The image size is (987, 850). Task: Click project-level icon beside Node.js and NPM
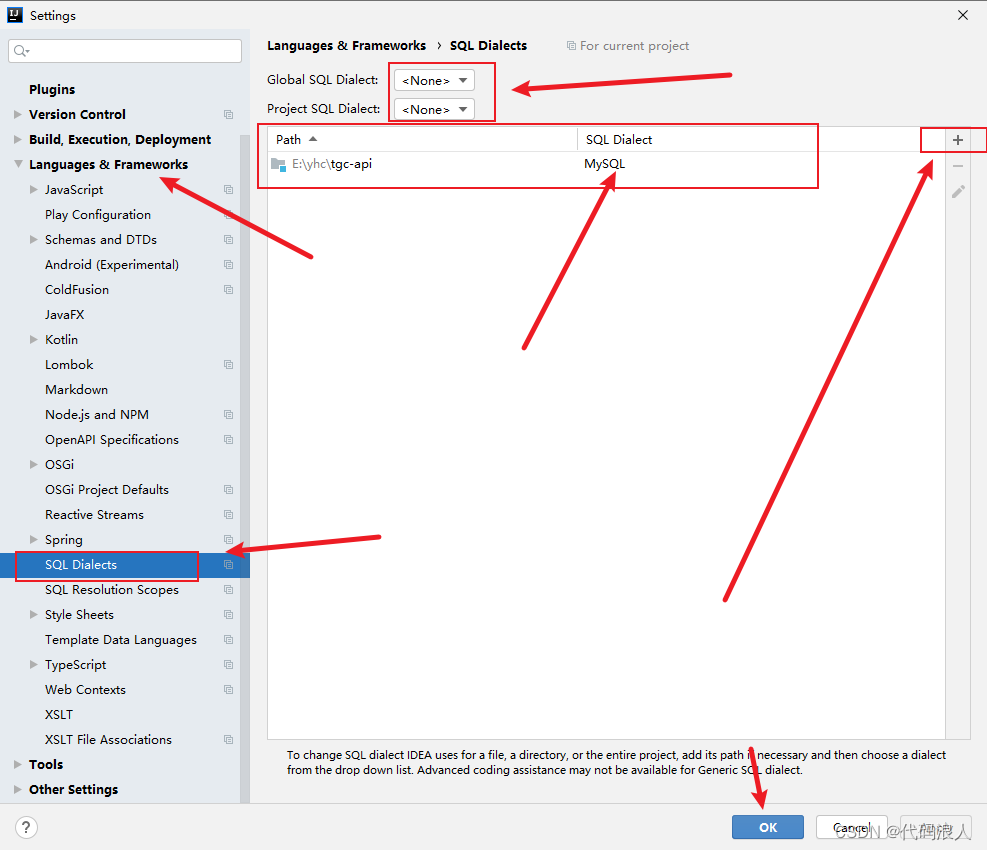(x=228, y=414)
